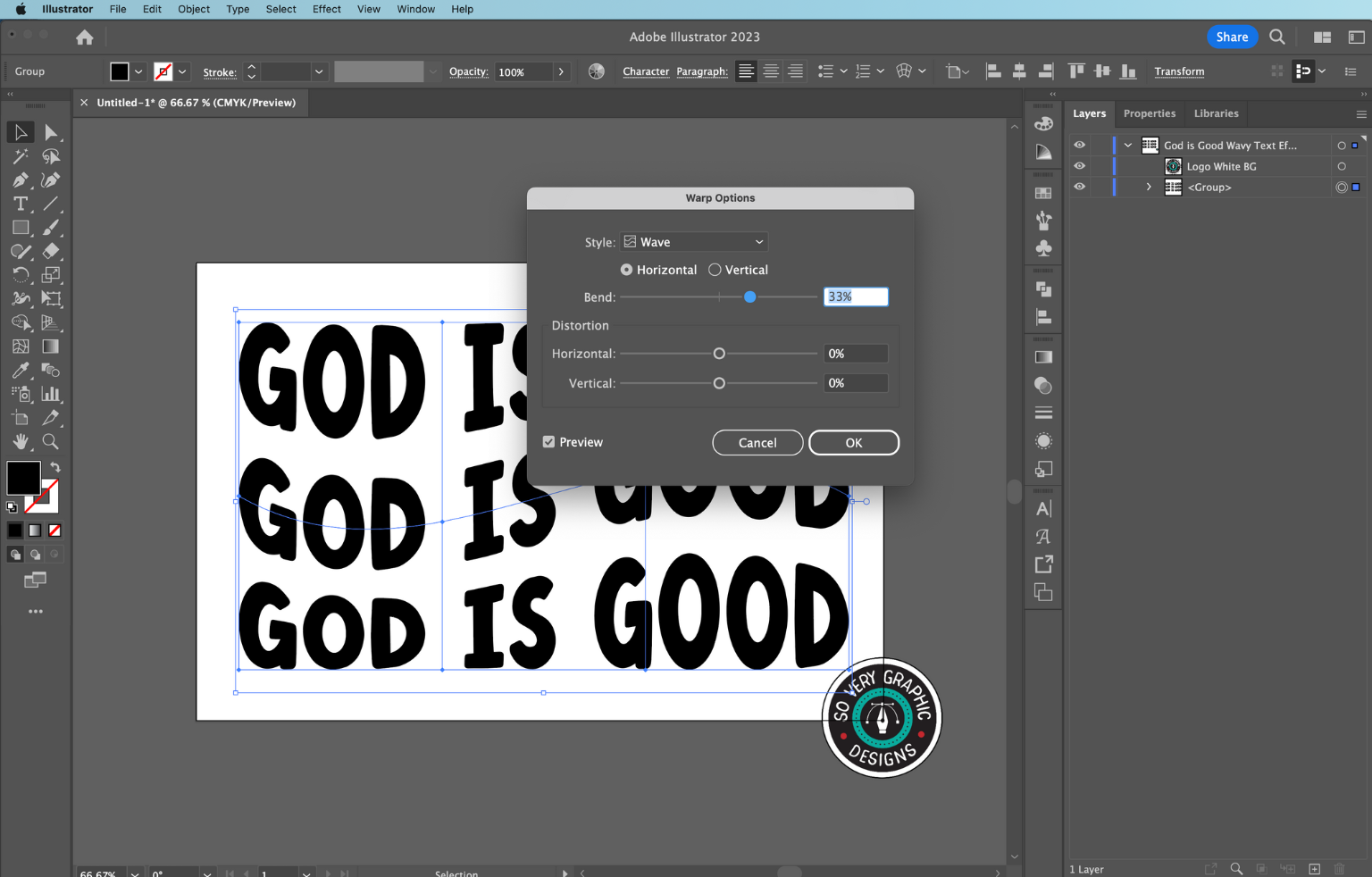Open the File menu
1372x877 pixels.
pos(118,9)
